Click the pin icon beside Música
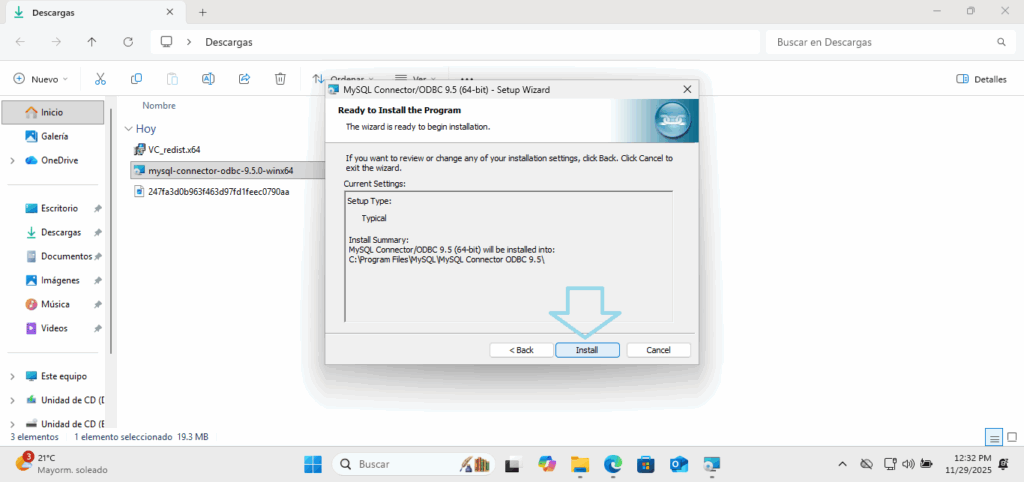Image resolution: width=1024 pixels, height=482 pixels. pos(97,304)
